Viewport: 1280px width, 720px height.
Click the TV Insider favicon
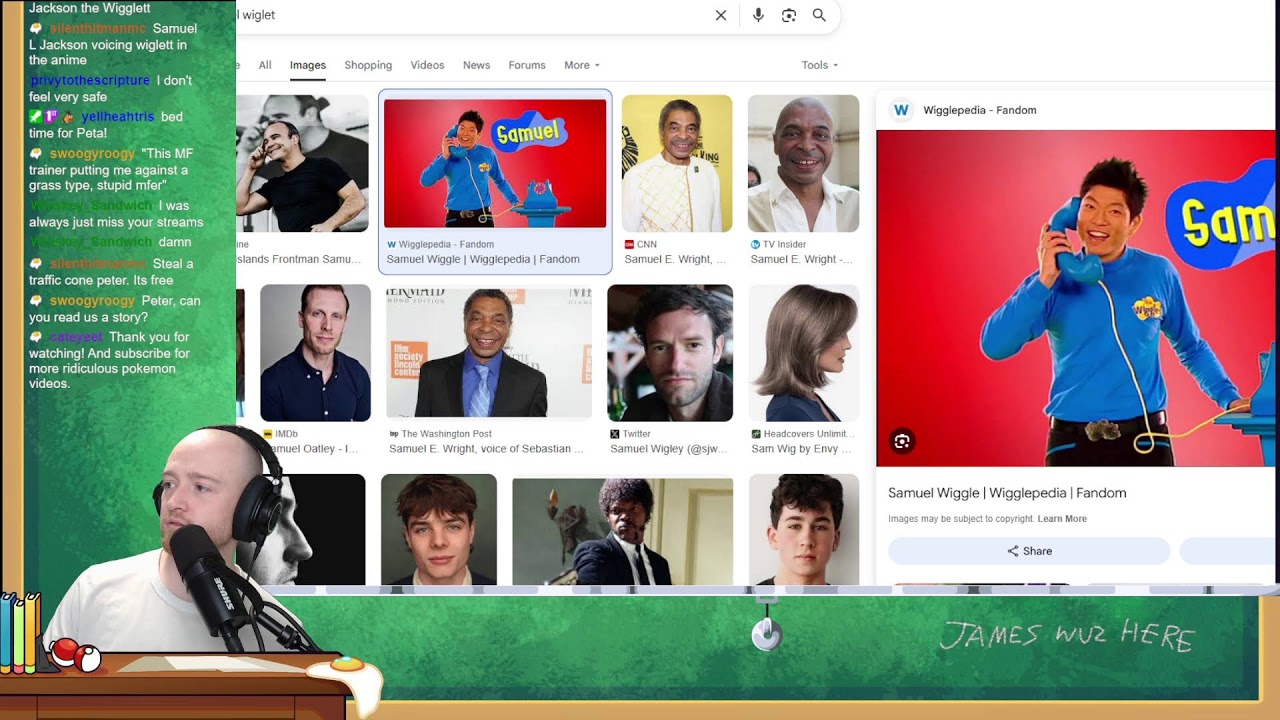click(x=756, y=244)
